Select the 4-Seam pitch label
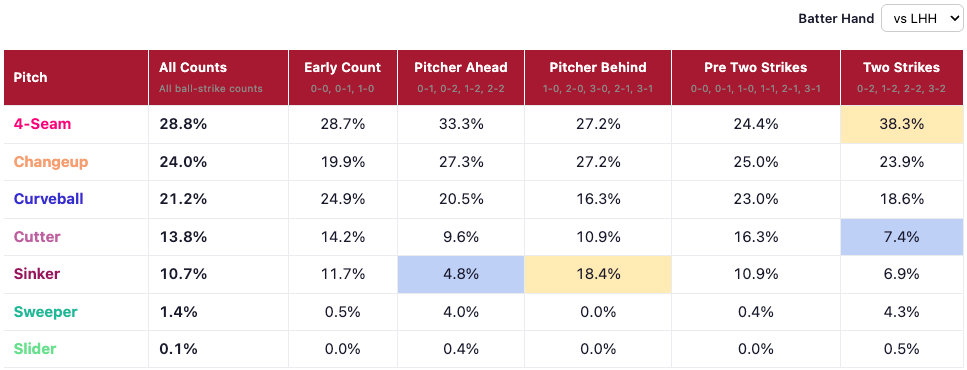The image size is (967, 370). click(x=43, y=124)
